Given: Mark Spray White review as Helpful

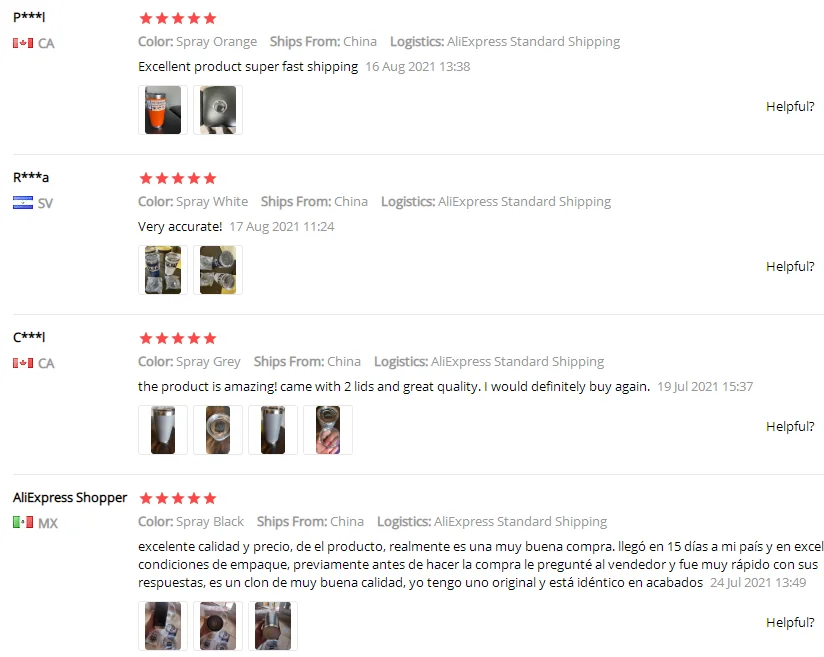Looking at the screenshot, I should [x=790, y=266].
